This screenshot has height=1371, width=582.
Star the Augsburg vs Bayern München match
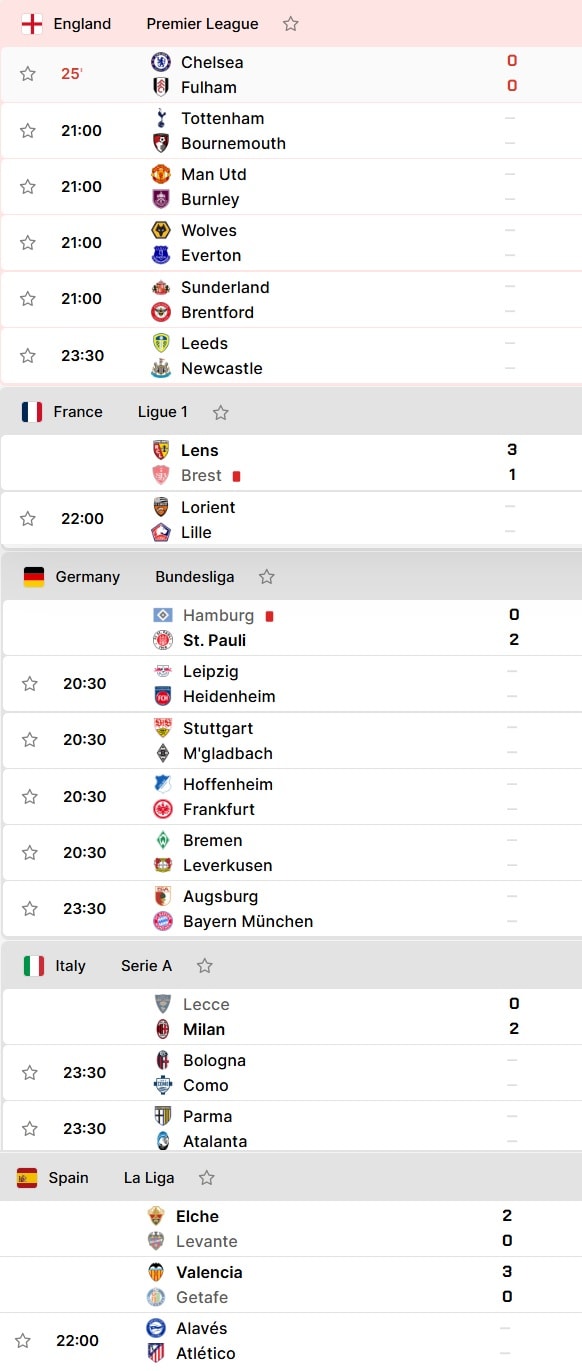click(x=30, y=909)
